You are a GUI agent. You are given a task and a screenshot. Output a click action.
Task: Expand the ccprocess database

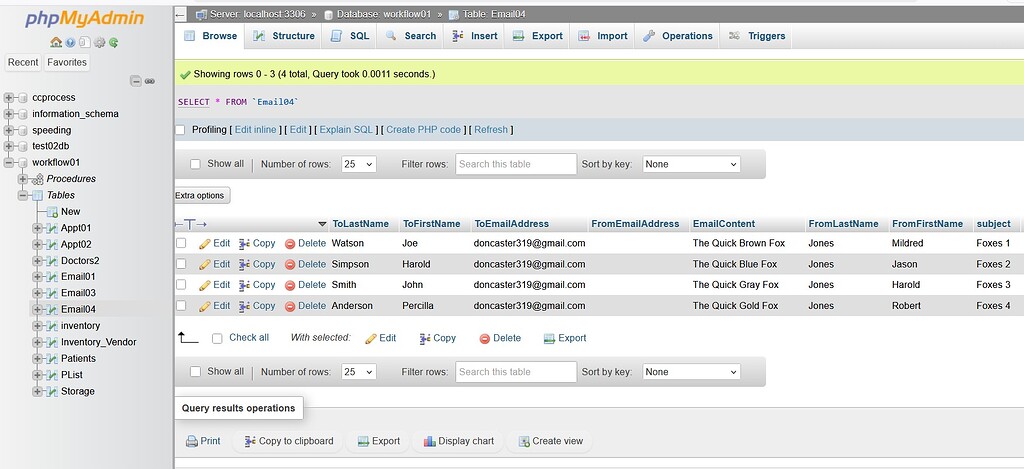(x=8, y=97)
